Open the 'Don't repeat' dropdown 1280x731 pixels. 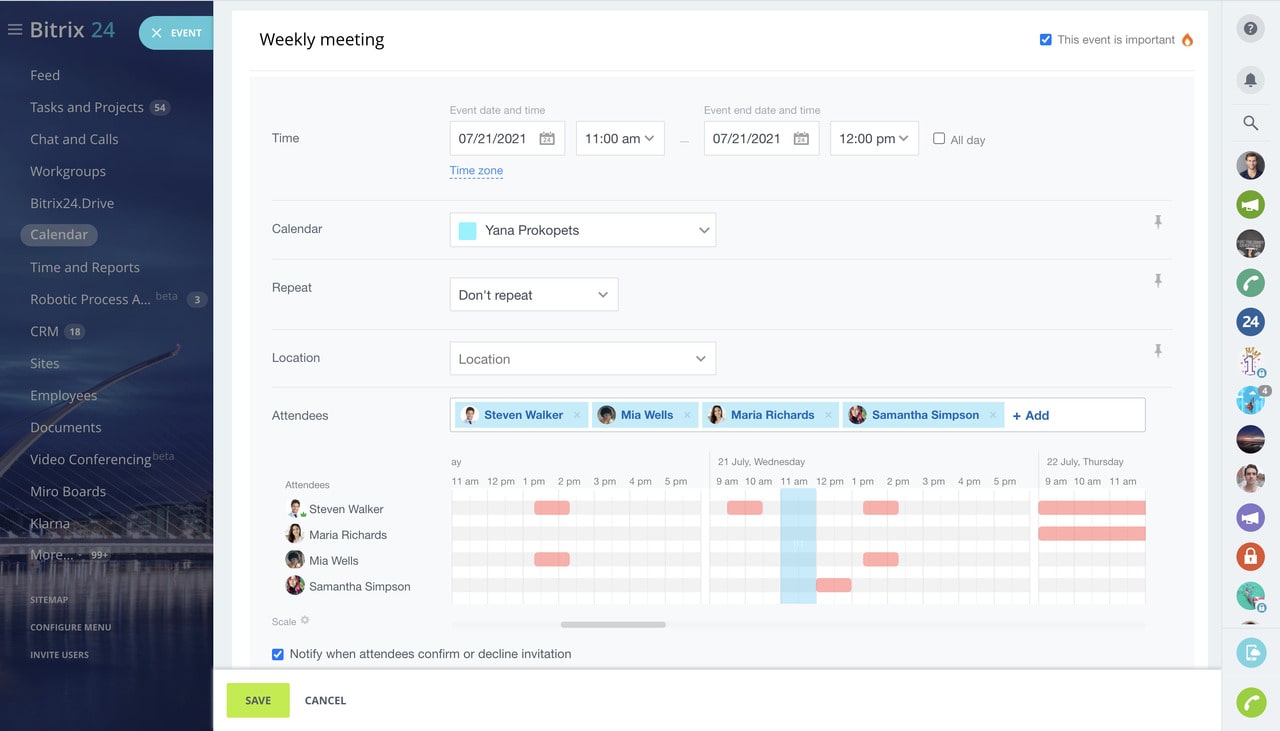(x=533, y=294)
